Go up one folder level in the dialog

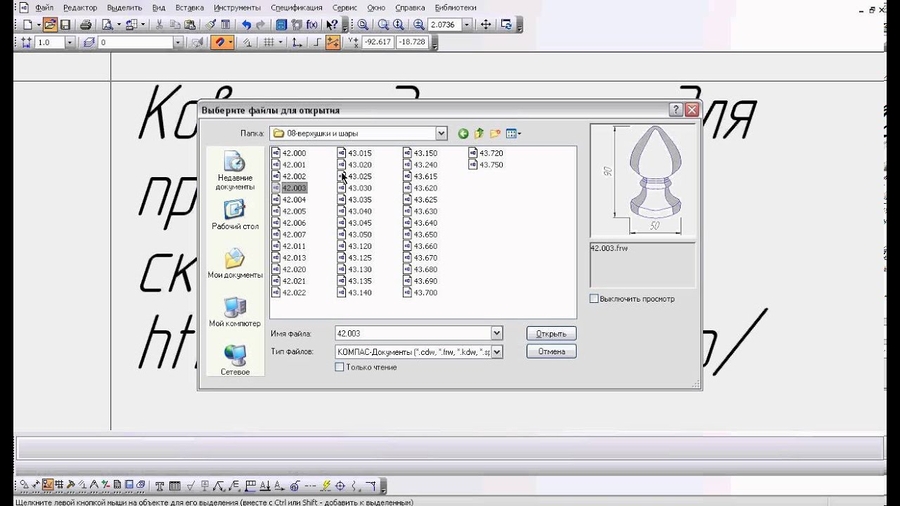coord(479,133)
